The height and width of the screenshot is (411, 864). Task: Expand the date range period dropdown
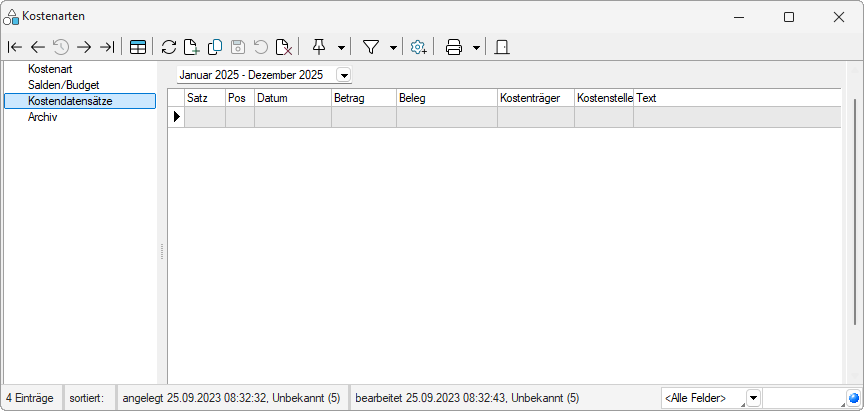[x=344, y=75]
